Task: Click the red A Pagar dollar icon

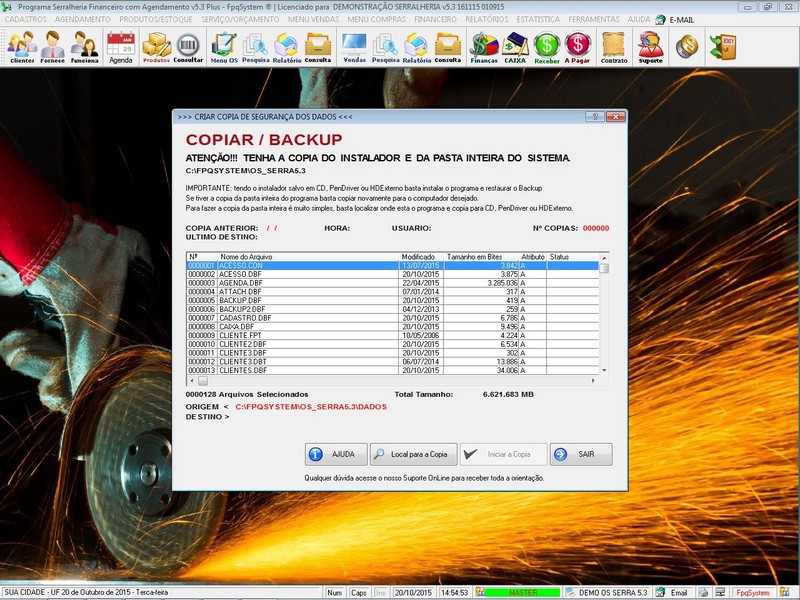Action: coord(577,47)
